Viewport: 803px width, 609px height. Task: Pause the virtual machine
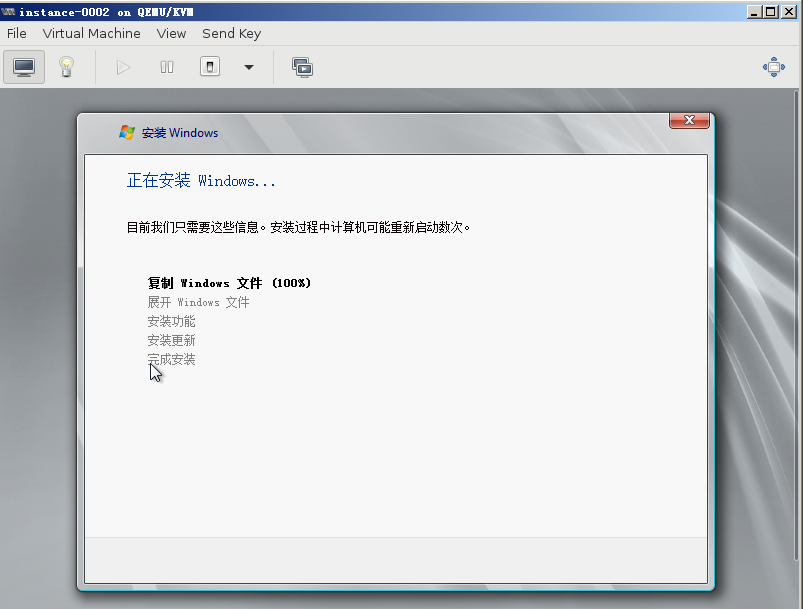(167, 67)
